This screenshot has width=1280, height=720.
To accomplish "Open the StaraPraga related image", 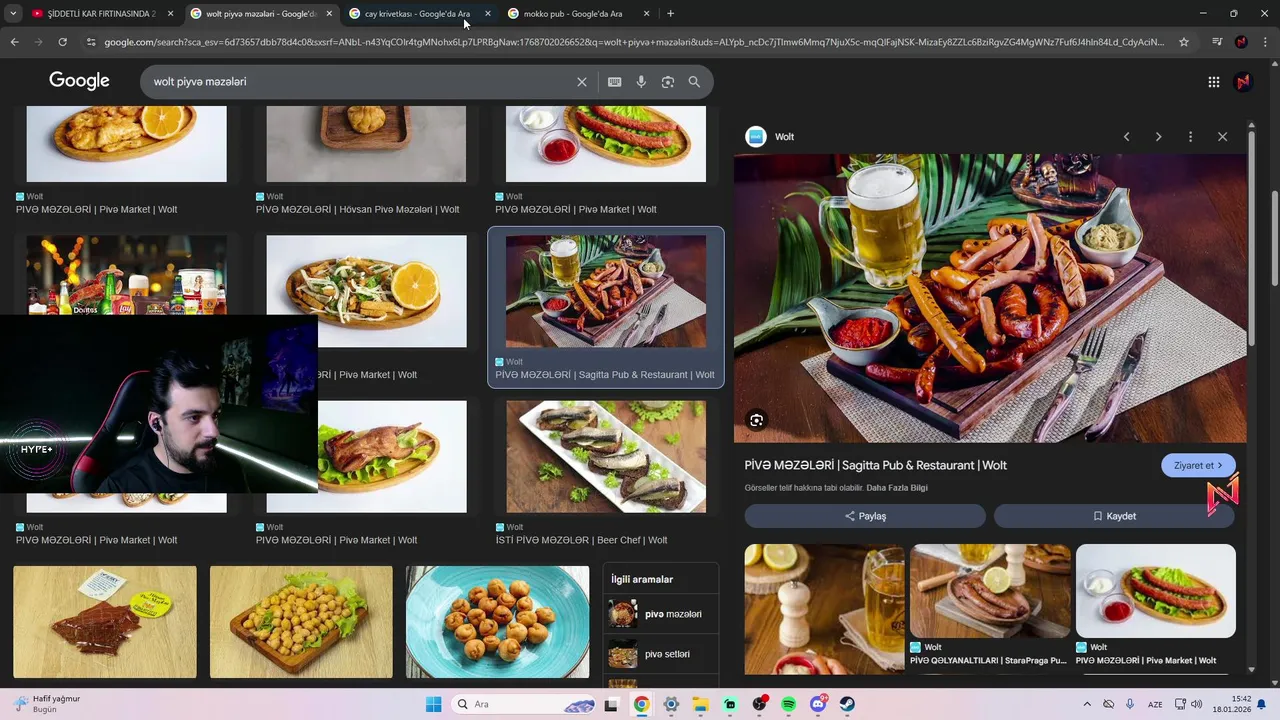I will point(990,591).
